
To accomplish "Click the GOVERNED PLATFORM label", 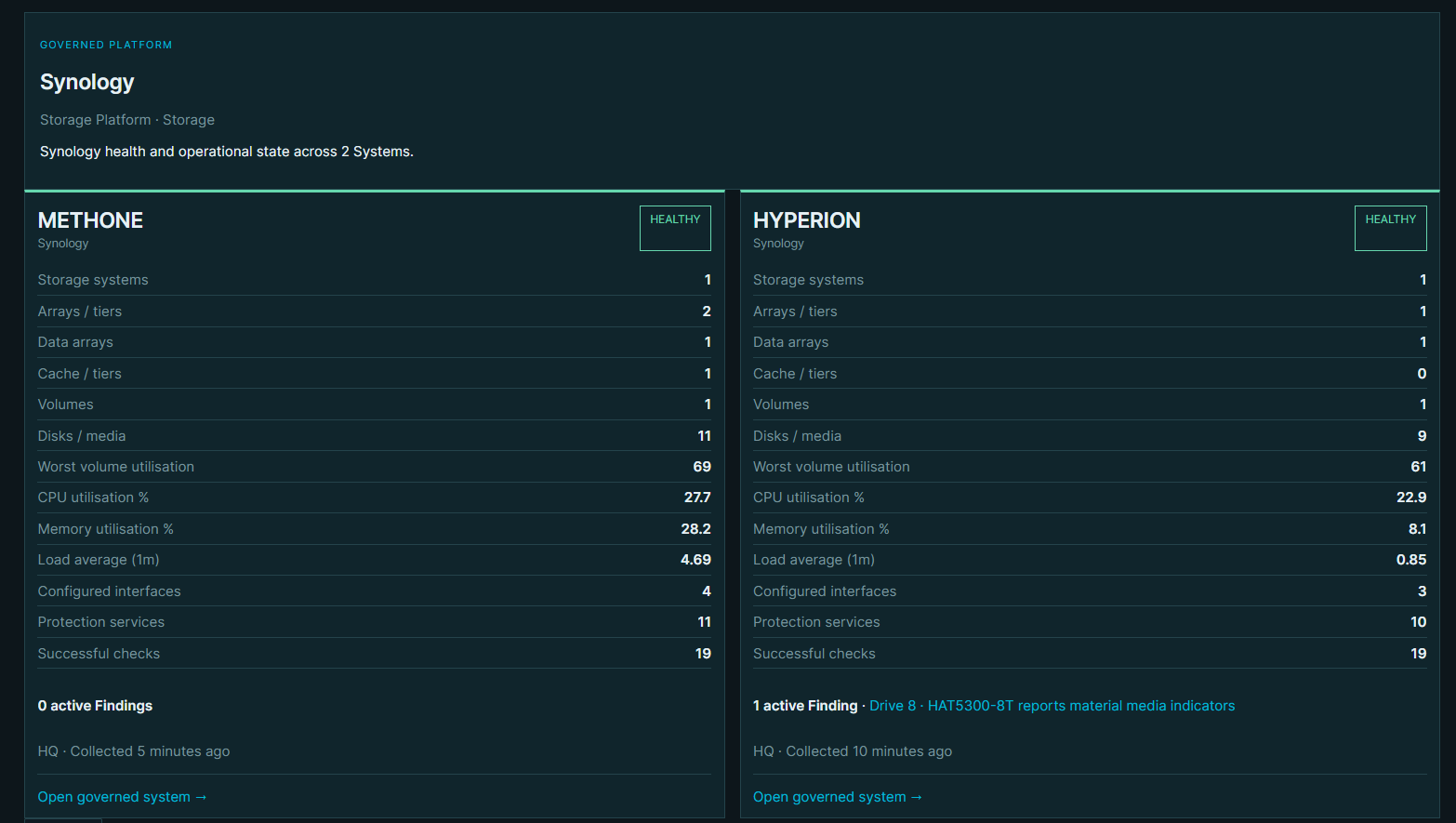I will coord(106,45).
